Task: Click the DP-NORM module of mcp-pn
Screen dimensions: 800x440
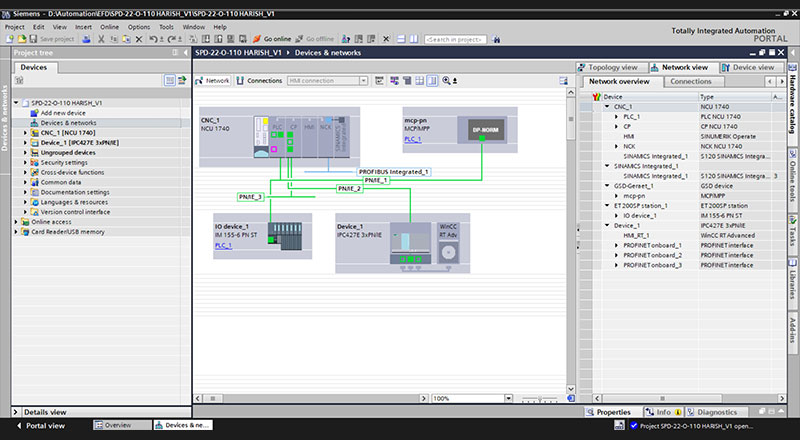Action: tap(485, 130)
